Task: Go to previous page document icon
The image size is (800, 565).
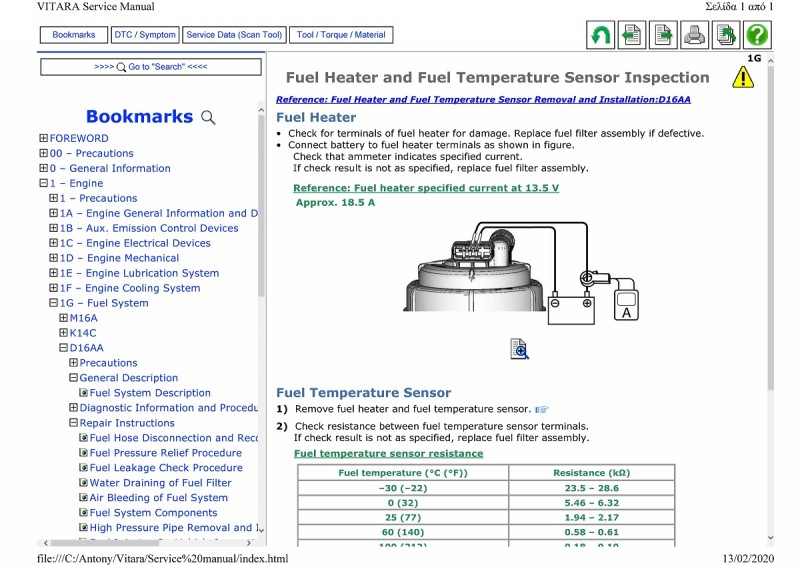Action: pyautogui.click(x=632, y=35)
